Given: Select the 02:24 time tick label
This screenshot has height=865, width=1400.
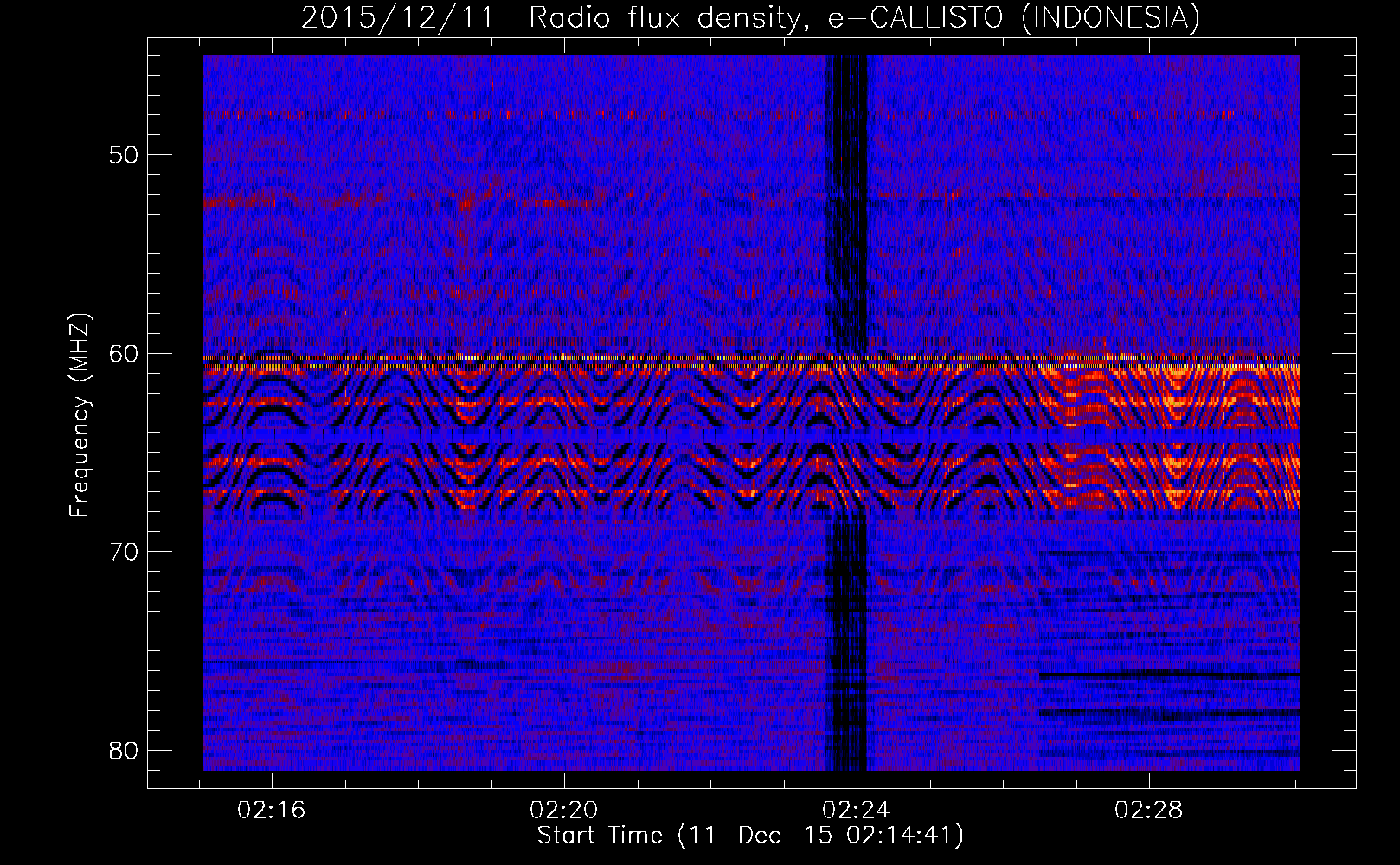Looking at the screenshot, I should [x=857, y=811].
